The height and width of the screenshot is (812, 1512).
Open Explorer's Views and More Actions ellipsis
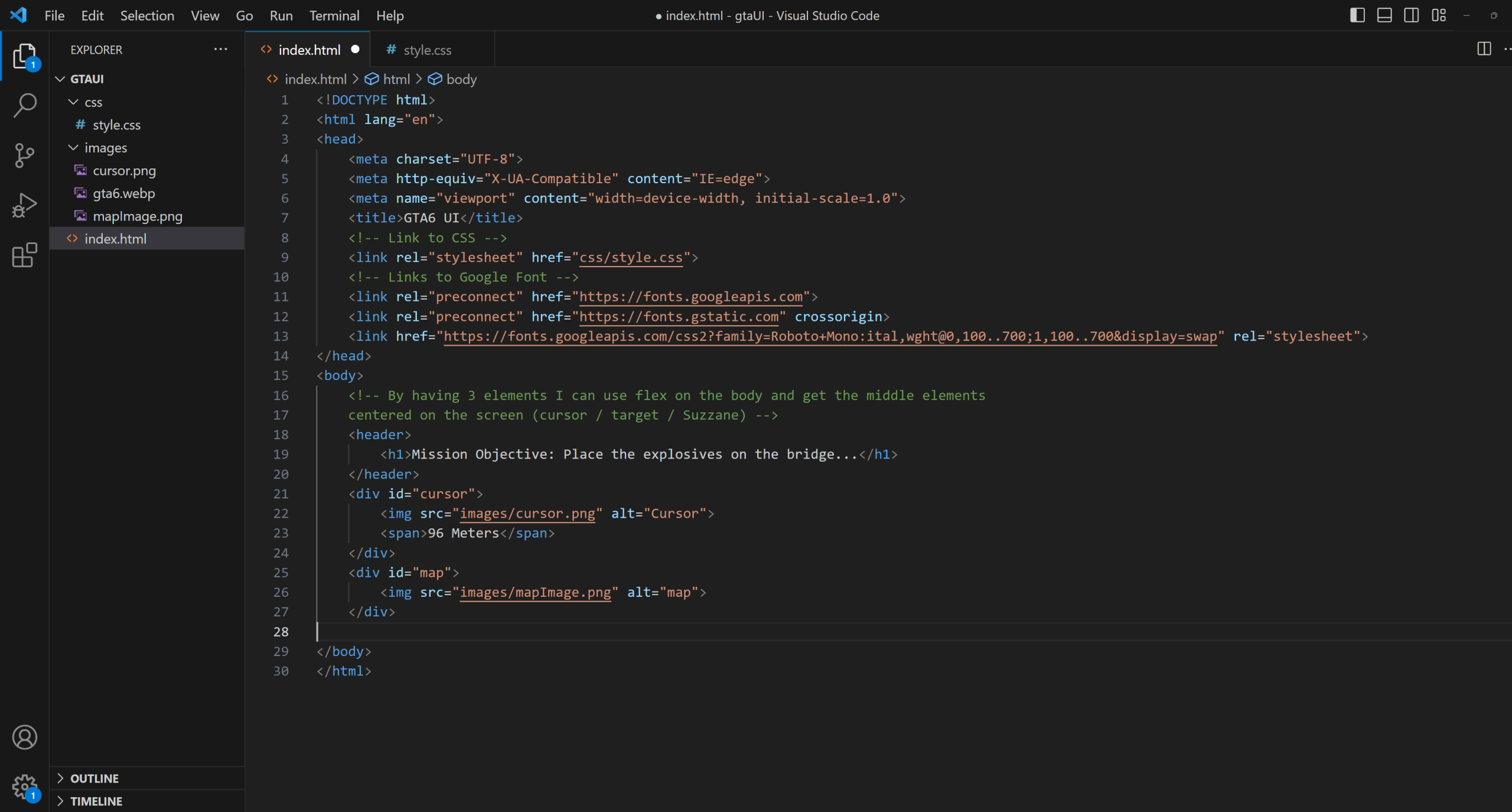click(220, 49)
